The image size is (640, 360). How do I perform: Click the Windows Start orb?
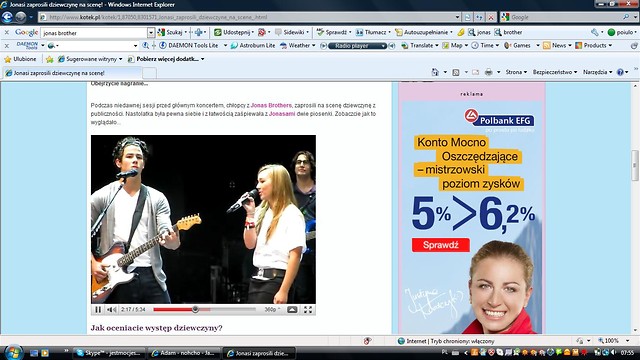13,352
